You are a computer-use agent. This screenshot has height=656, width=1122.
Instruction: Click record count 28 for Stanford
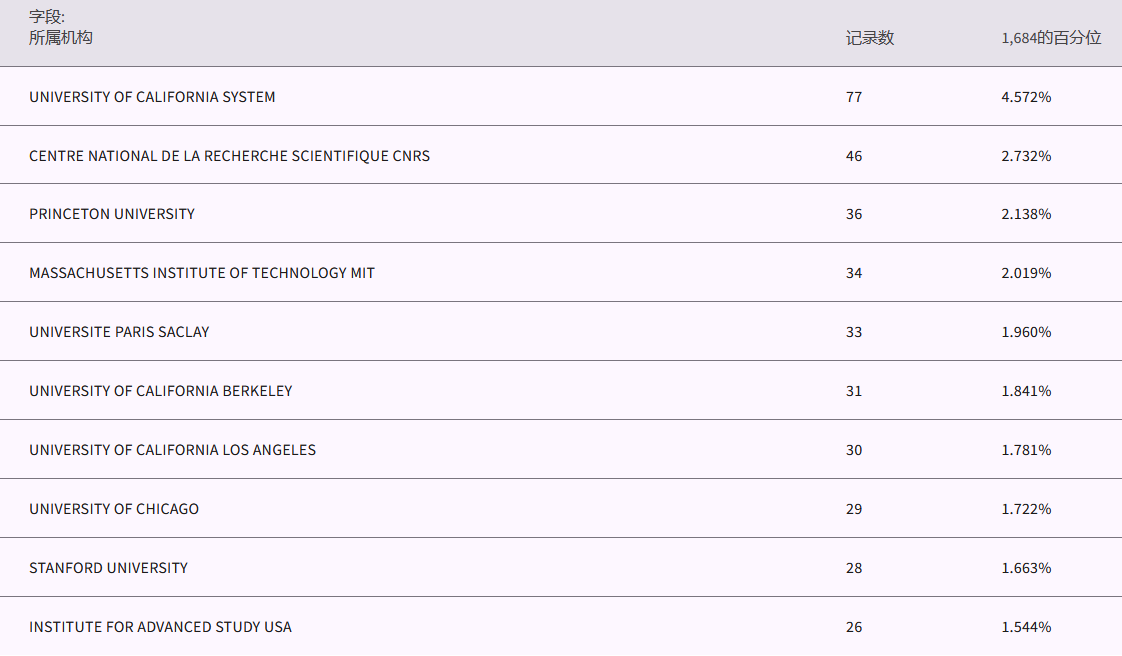[854, 568]
